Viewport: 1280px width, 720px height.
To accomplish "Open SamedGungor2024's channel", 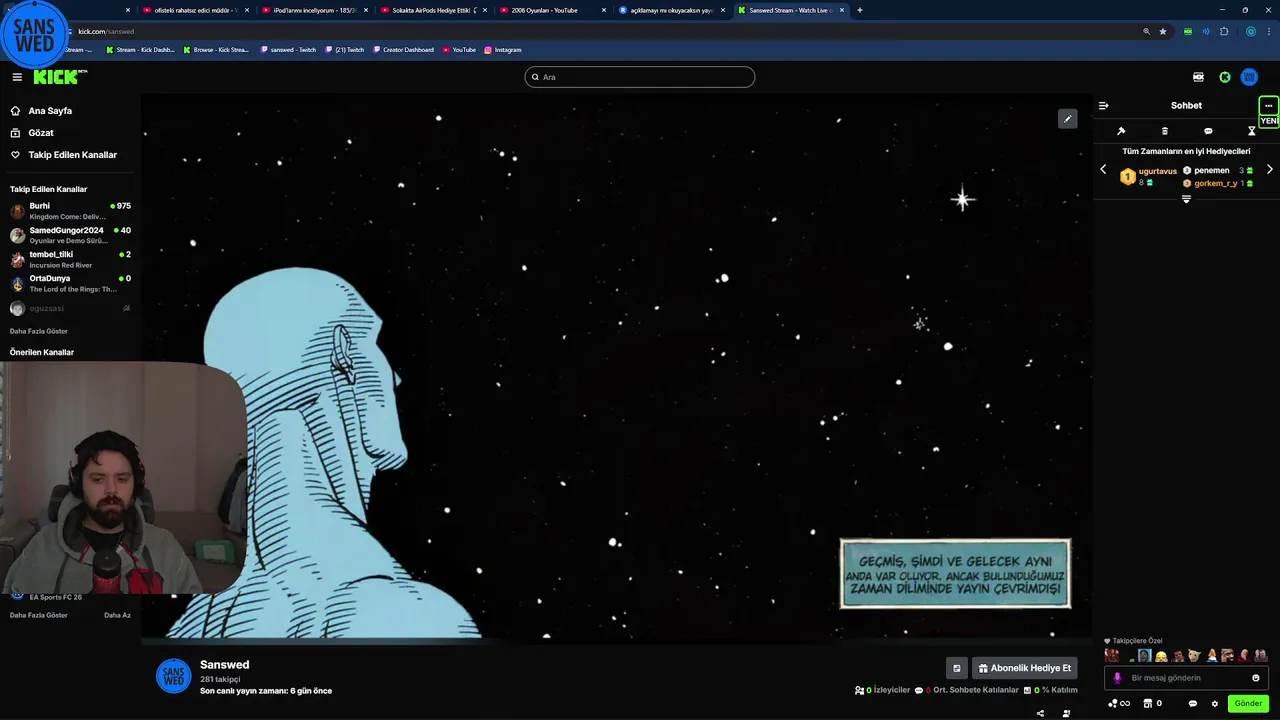I will [70, 235].
